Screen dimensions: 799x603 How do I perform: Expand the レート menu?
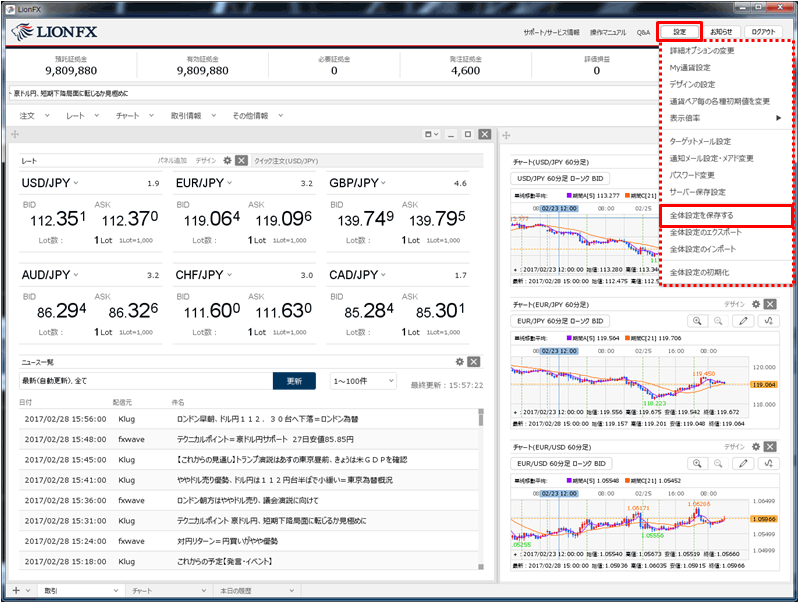click(82, 116)
